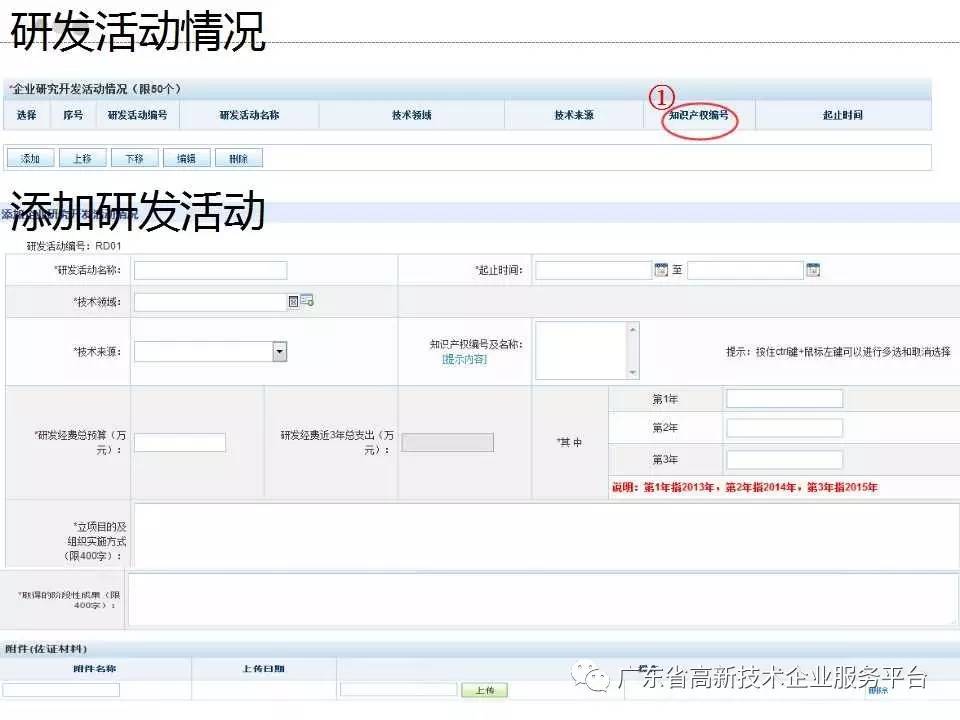Open the start date calendar picker
This screenshot has height=720, width=960.
click(661, 270)
